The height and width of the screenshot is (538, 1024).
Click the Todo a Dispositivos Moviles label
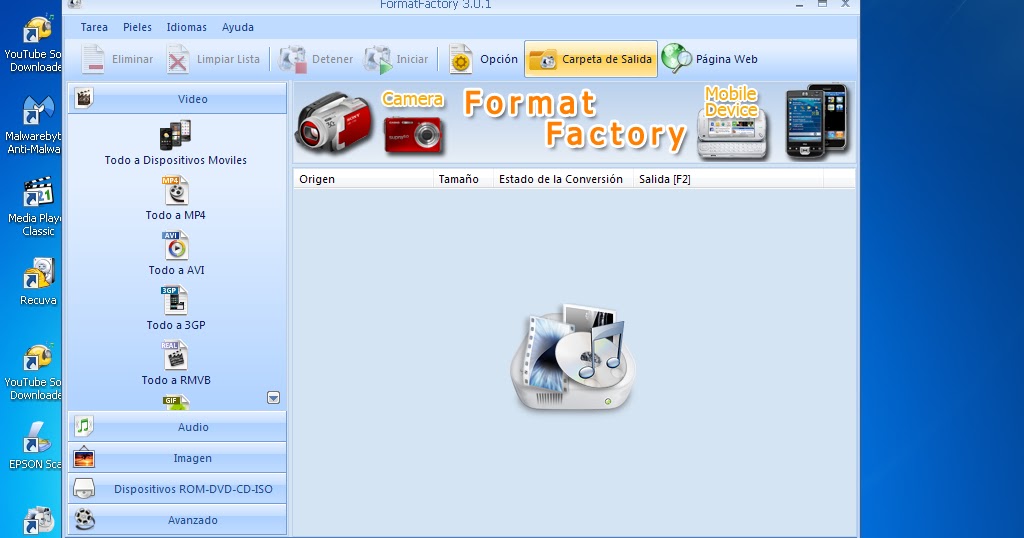[176, 160]
